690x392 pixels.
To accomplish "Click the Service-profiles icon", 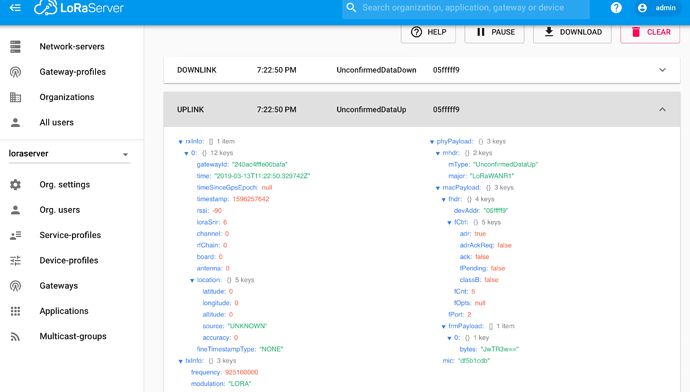I will (x=15, y=235).
